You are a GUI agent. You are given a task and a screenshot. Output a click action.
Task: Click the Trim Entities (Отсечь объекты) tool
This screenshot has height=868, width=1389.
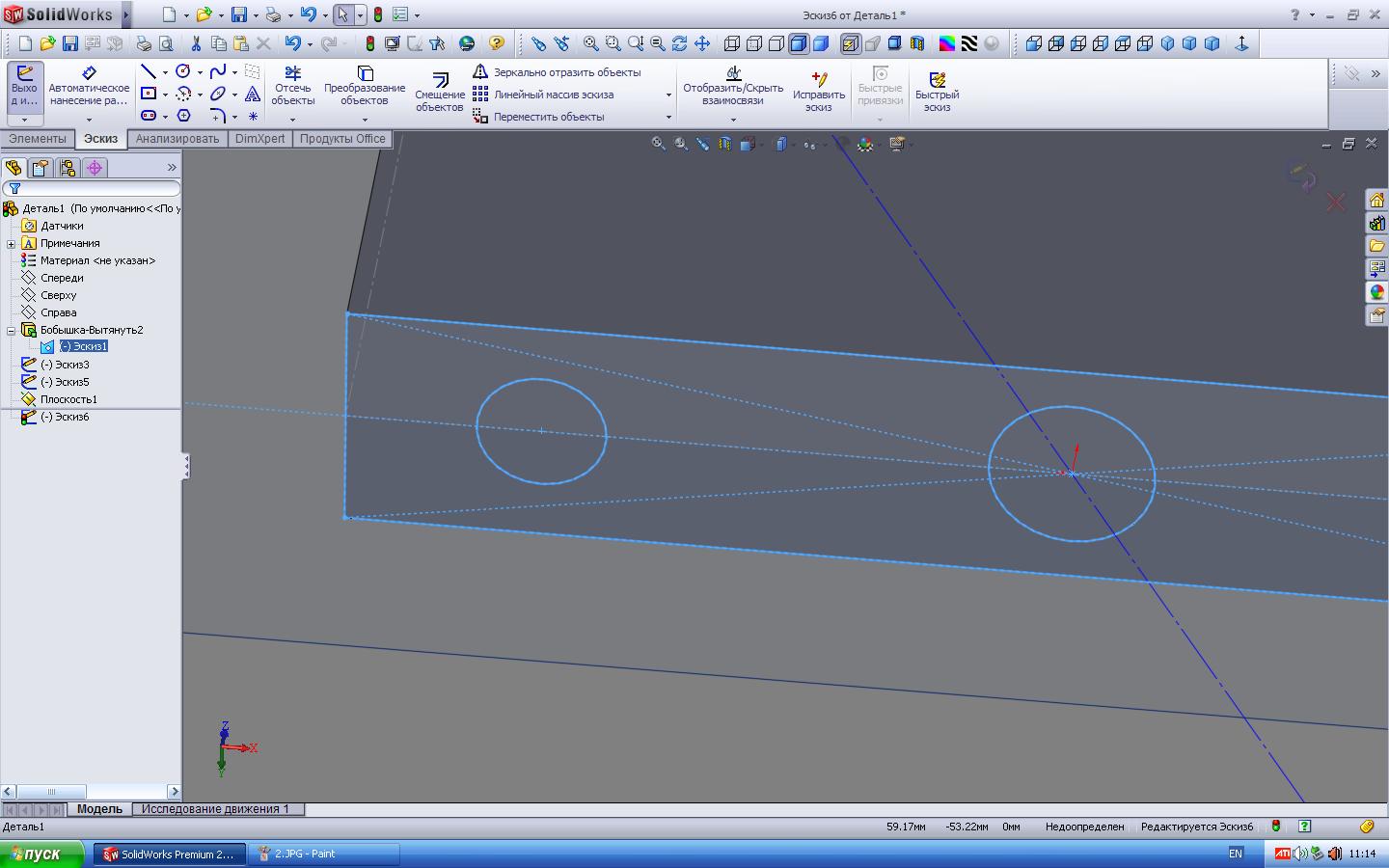coord(292,87)
